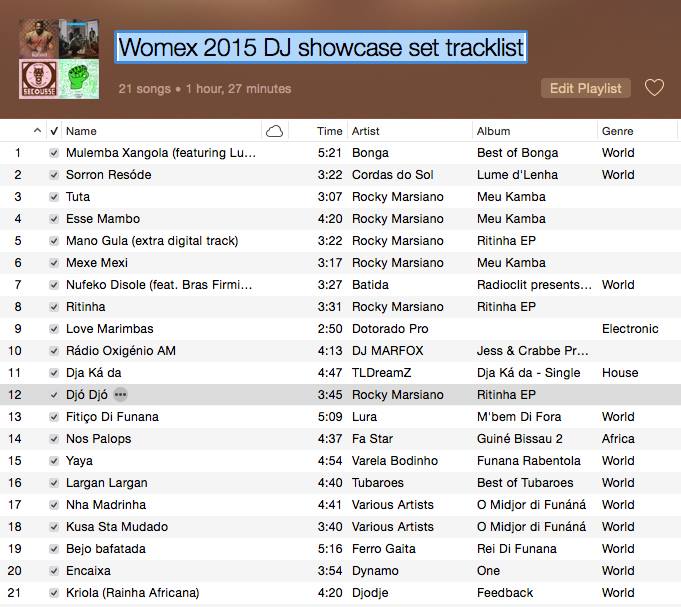
Task: Toggle the checkbox for Tuta
Action: pyautogui.click(x=54, y=197)
